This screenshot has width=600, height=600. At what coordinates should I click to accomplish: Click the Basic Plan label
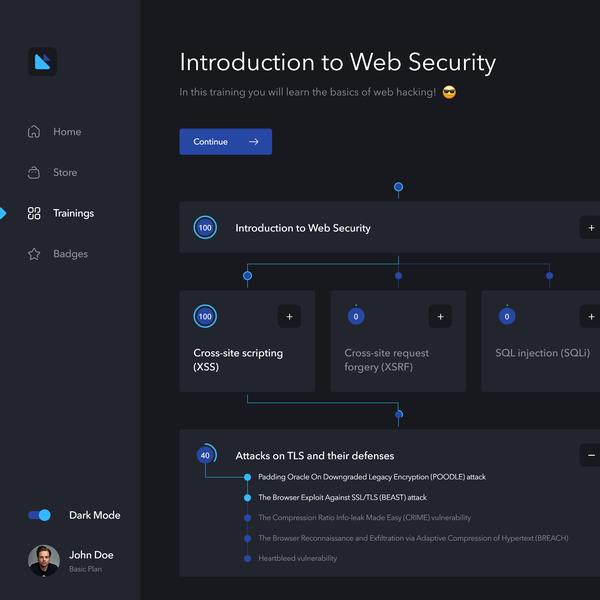click(85, 569)
